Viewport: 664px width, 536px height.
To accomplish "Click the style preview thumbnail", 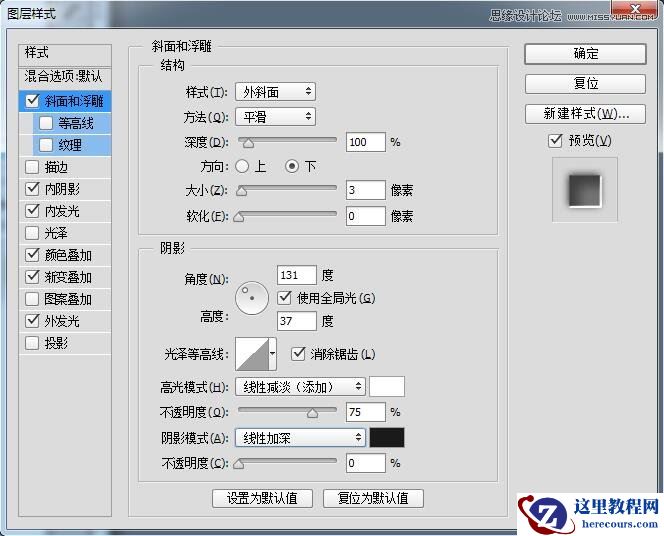I will coord(585,190).
